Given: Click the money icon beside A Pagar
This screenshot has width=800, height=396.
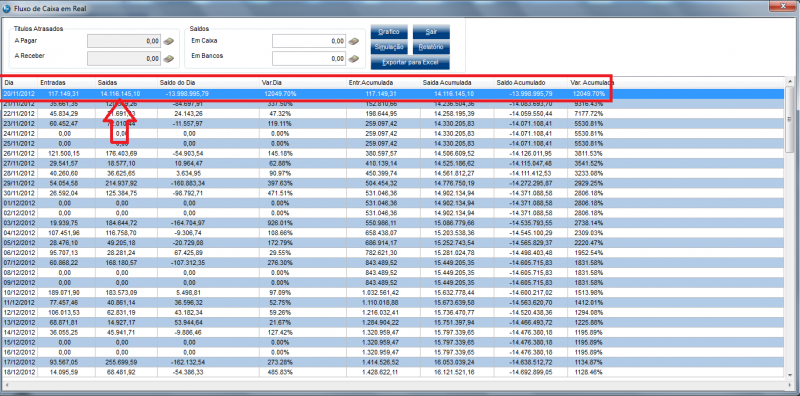Looking at the screenshot, I should point(169,41).
